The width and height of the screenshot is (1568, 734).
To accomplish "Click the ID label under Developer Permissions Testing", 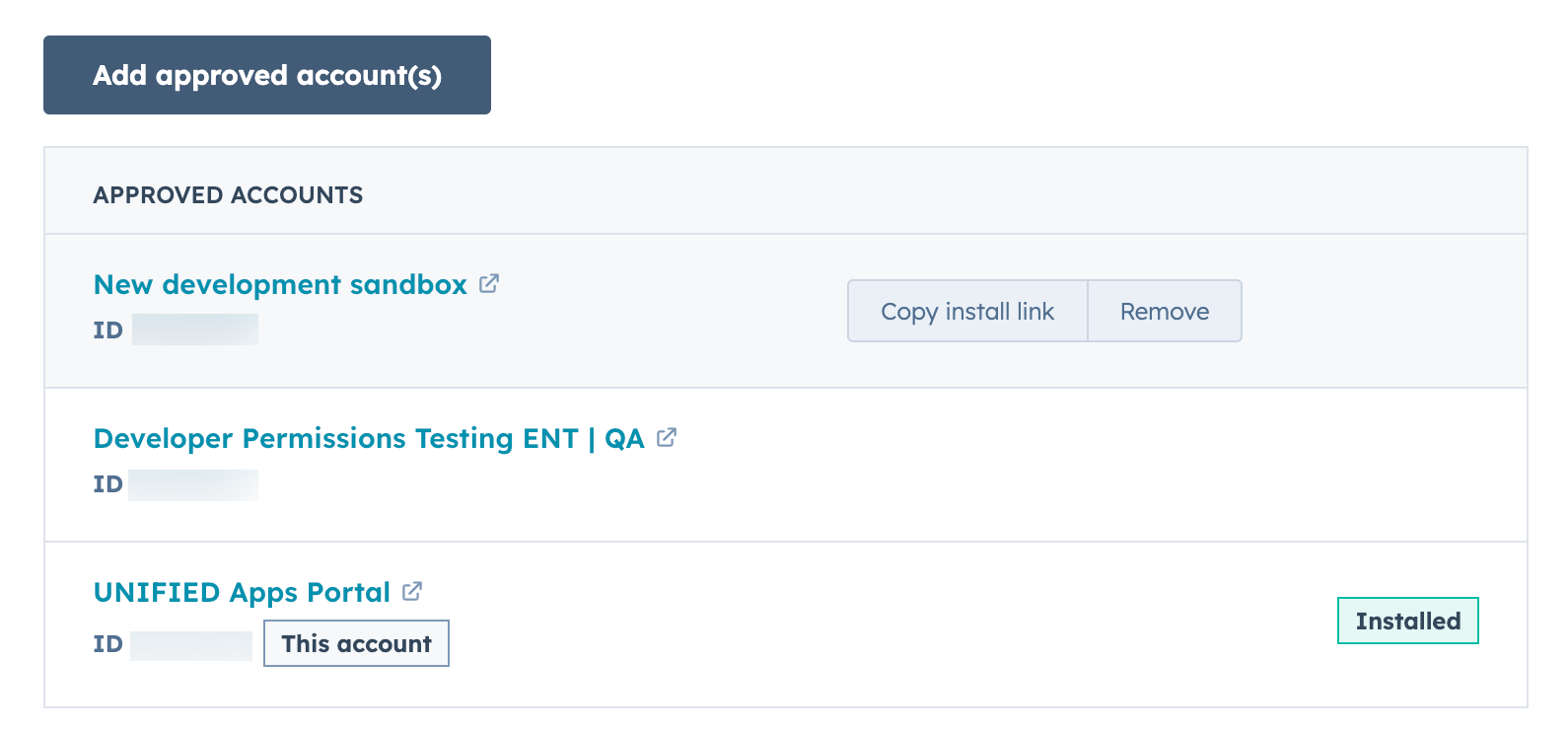I will (107, 484).
